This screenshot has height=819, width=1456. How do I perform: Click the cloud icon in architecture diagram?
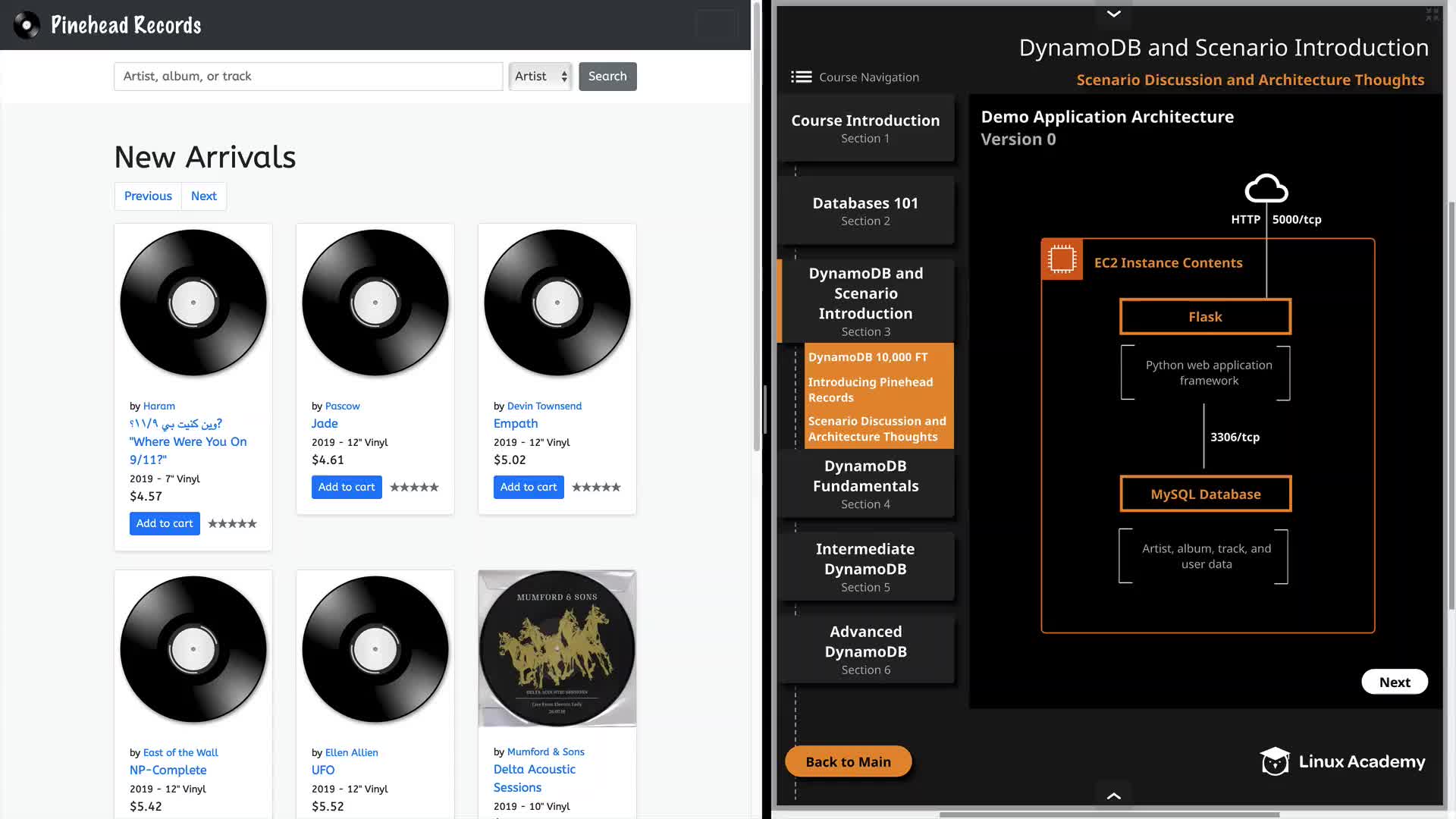click(x=1266, y=189)
